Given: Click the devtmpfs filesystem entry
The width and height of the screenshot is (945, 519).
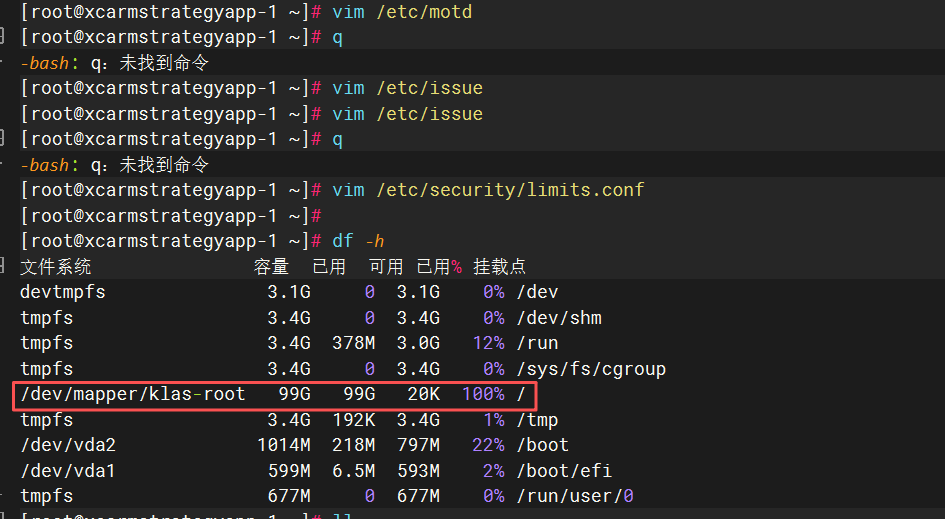Looking at the screenshot, I should (62, 292).
